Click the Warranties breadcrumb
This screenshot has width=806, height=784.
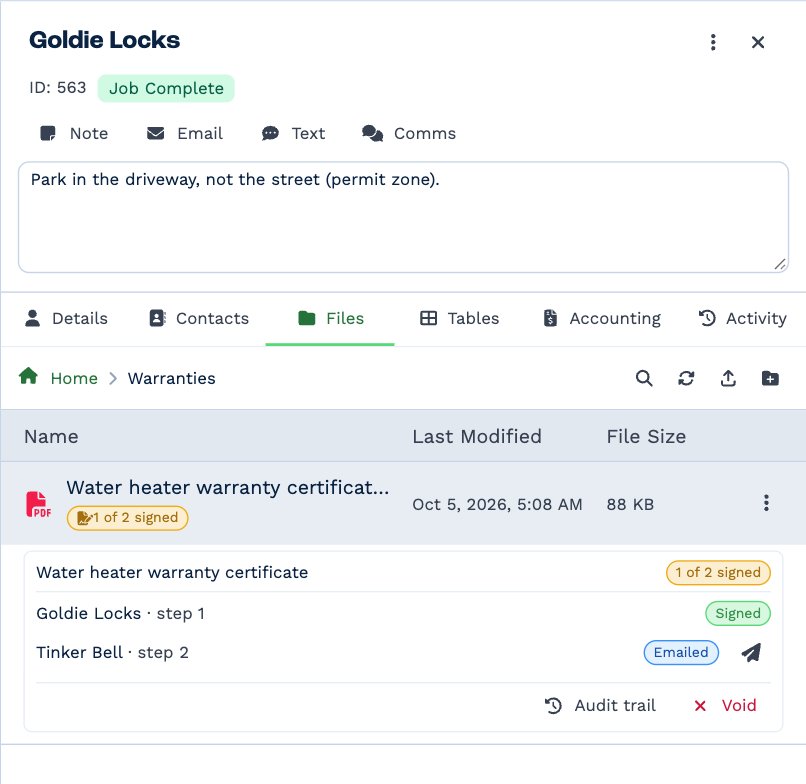tap(172, 379)
